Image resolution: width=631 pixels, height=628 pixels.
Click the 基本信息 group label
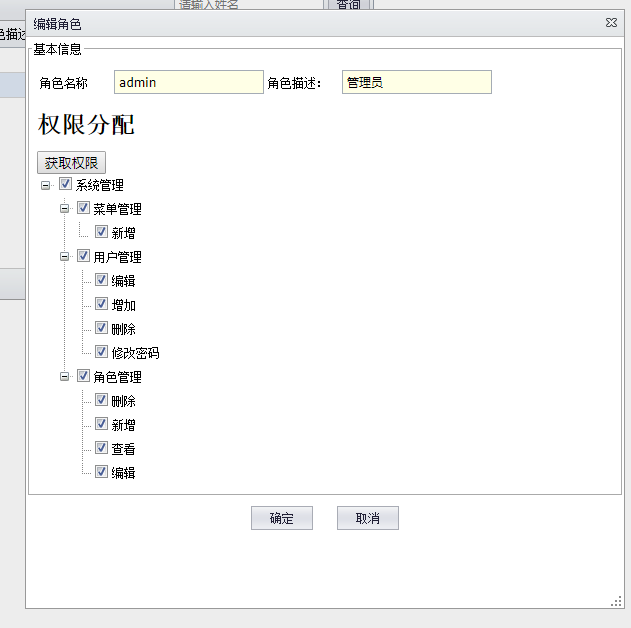pyautogui.click(x=57, y=49)
